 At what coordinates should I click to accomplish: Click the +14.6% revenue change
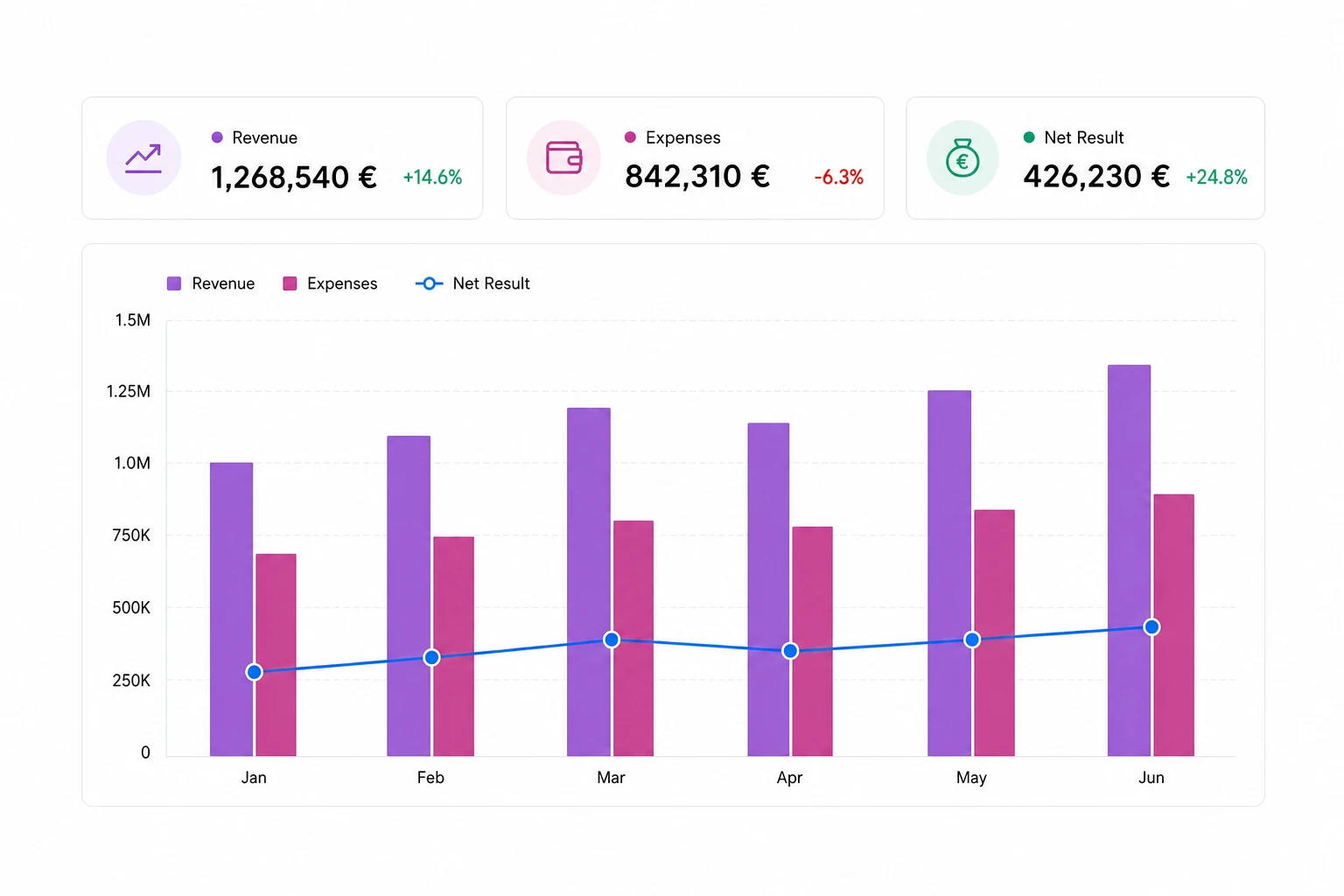432,178
